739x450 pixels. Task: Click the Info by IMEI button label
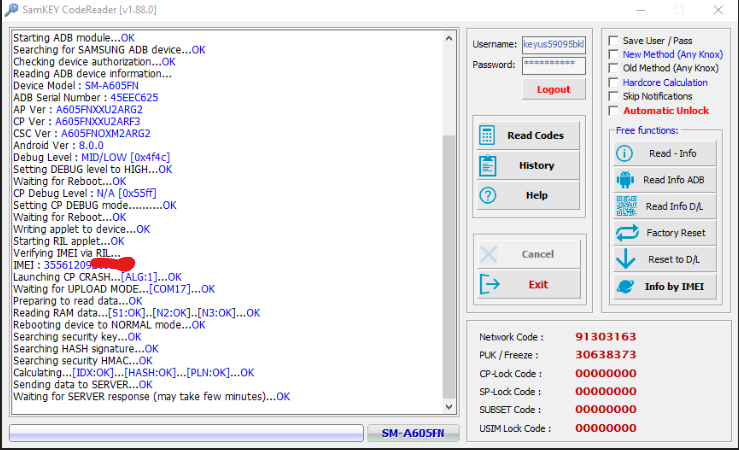[x=674, y=286]
